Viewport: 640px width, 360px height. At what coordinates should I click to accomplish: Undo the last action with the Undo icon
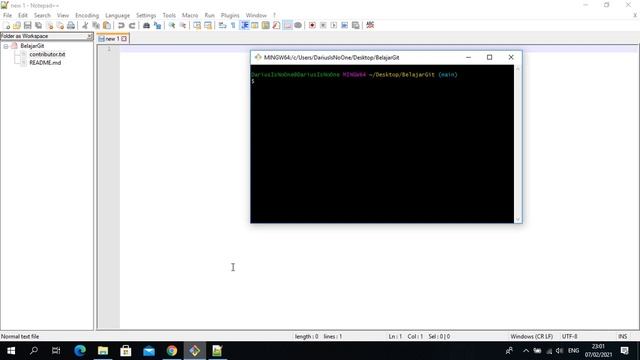coord(121,25)
